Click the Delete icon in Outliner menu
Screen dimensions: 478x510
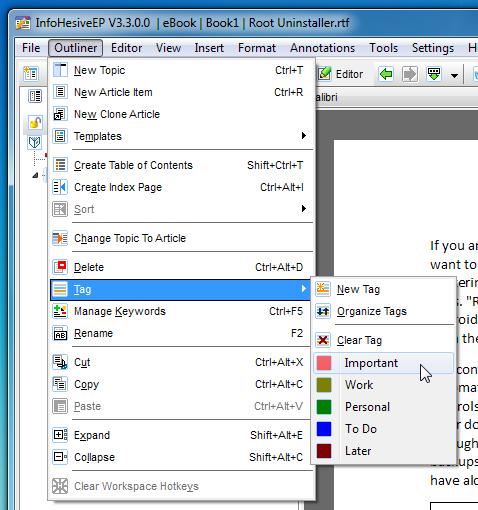pos(60,267)
